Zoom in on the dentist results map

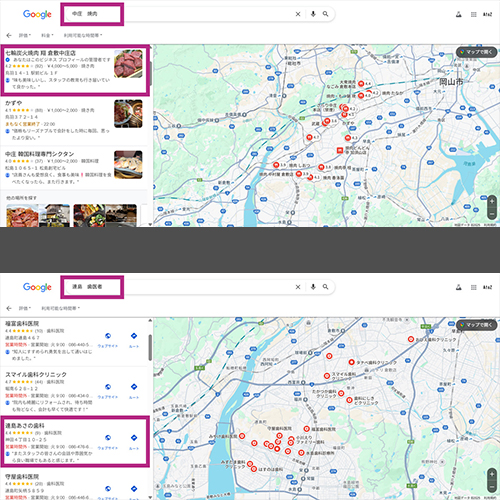492,474
